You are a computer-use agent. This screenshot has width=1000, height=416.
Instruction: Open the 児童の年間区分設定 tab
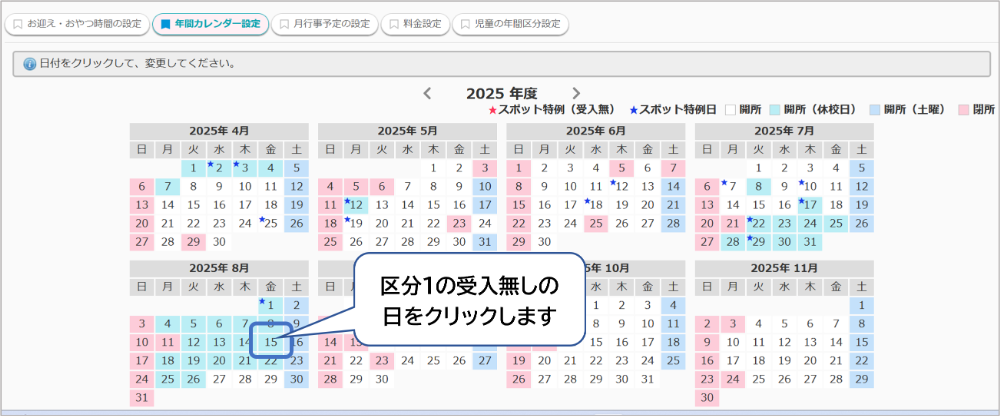click(510, 24)
